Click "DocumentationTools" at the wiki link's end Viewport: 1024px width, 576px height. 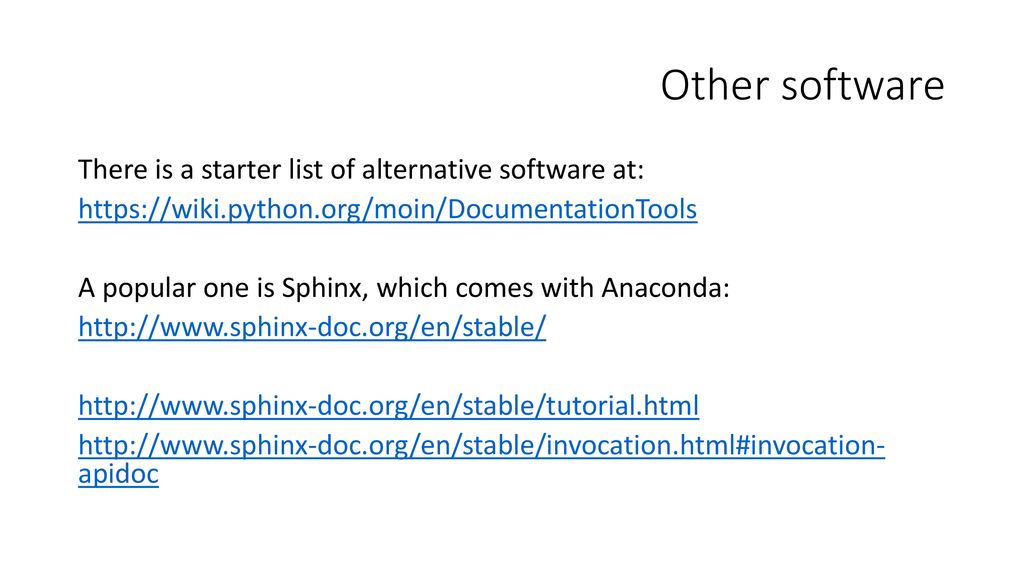(572, 210)
